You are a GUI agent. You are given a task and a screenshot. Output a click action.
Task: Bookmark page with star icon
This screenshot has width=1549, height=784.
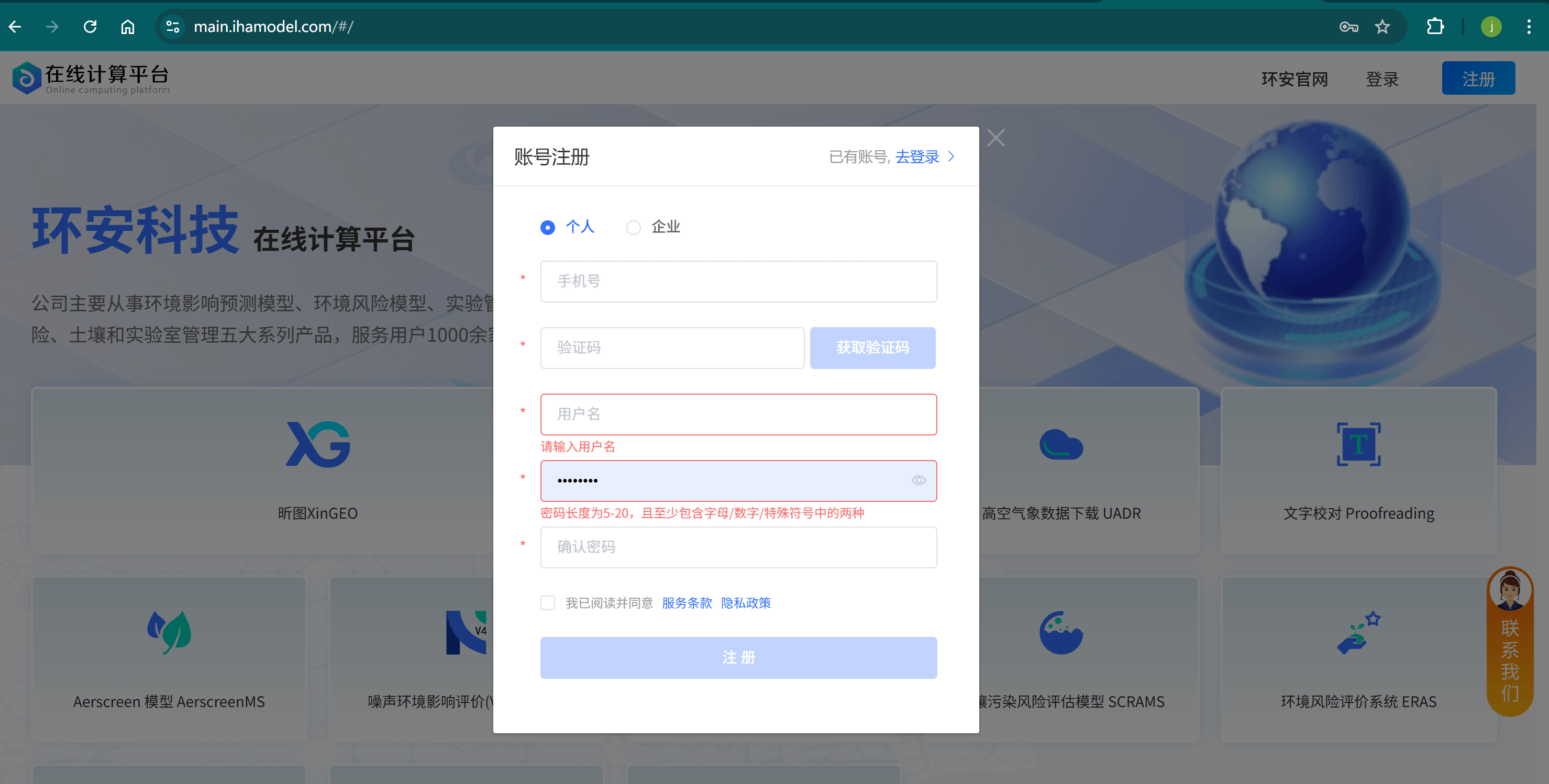pos(1382,27)
